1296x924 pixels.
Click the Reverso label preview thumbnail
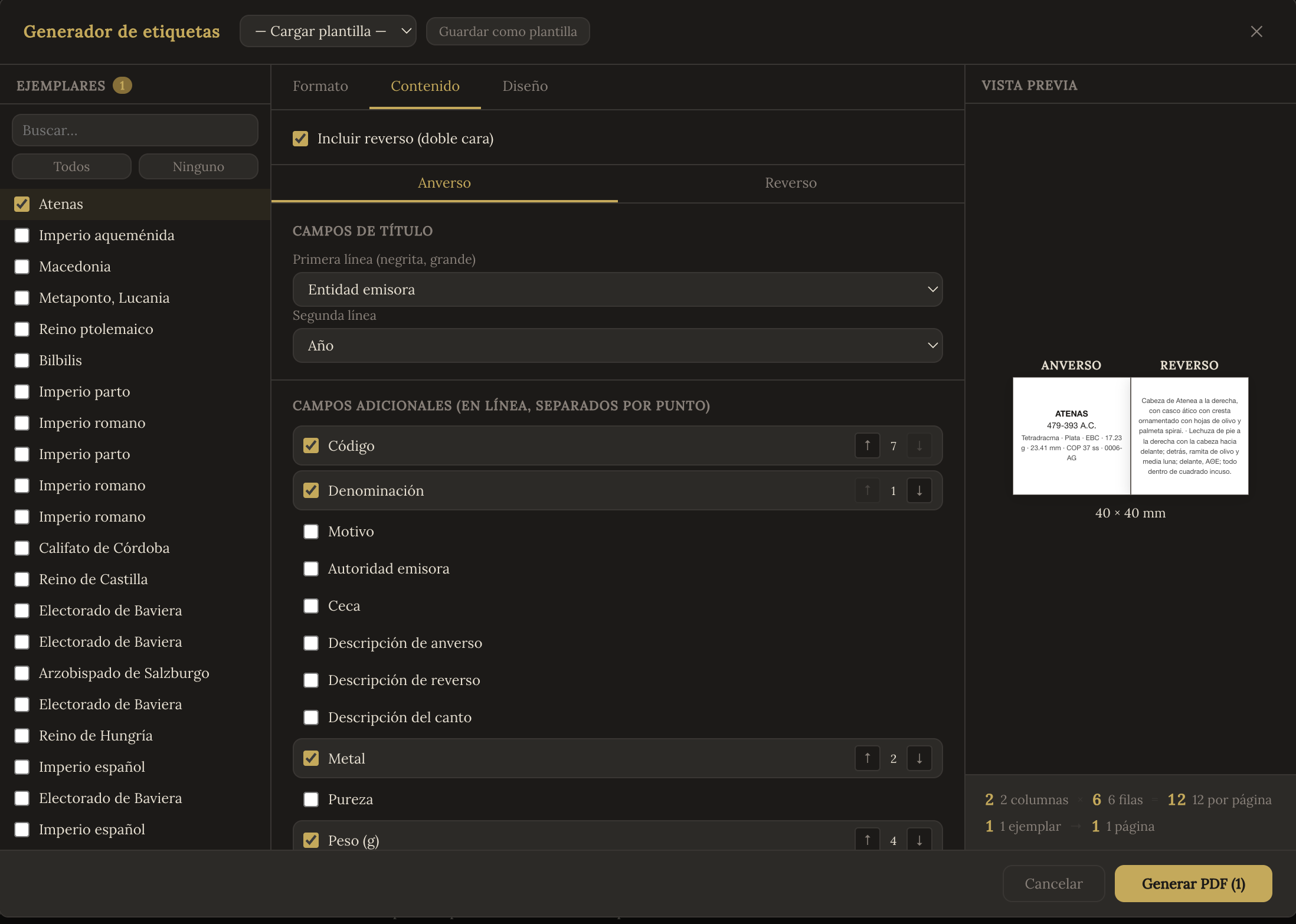1189,436
